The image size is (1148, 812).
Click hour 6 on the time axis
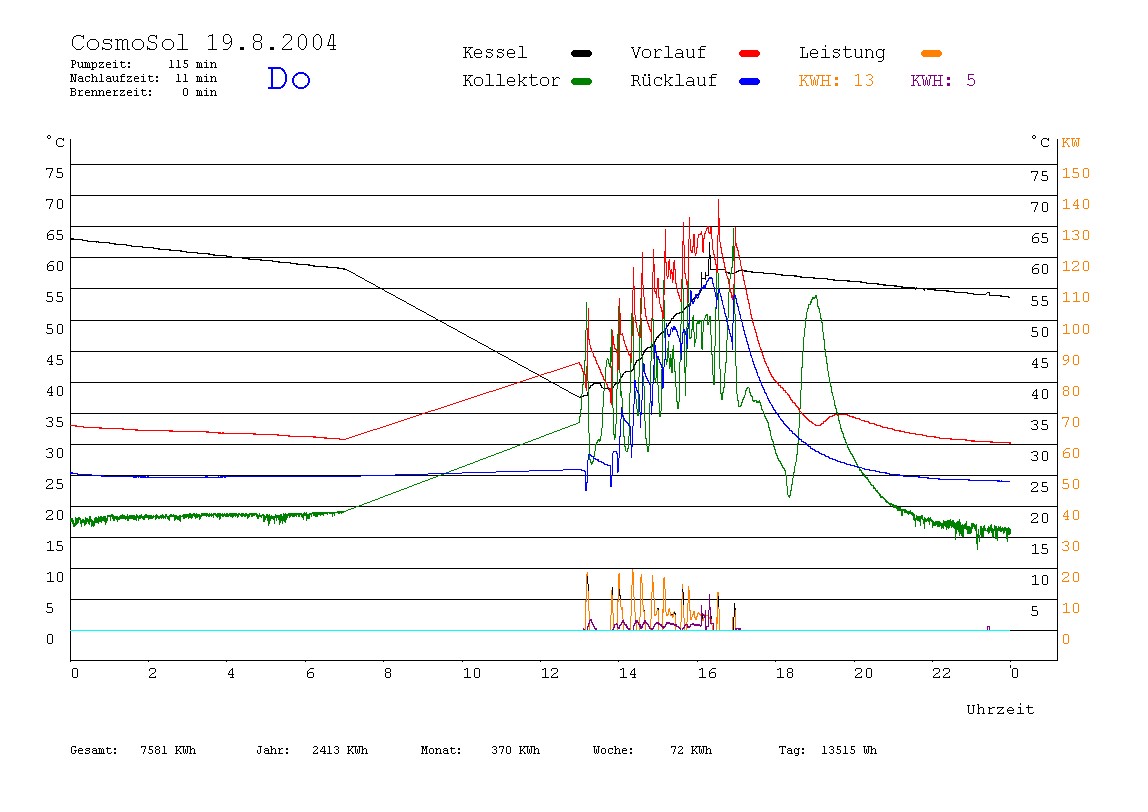(310, 673)
